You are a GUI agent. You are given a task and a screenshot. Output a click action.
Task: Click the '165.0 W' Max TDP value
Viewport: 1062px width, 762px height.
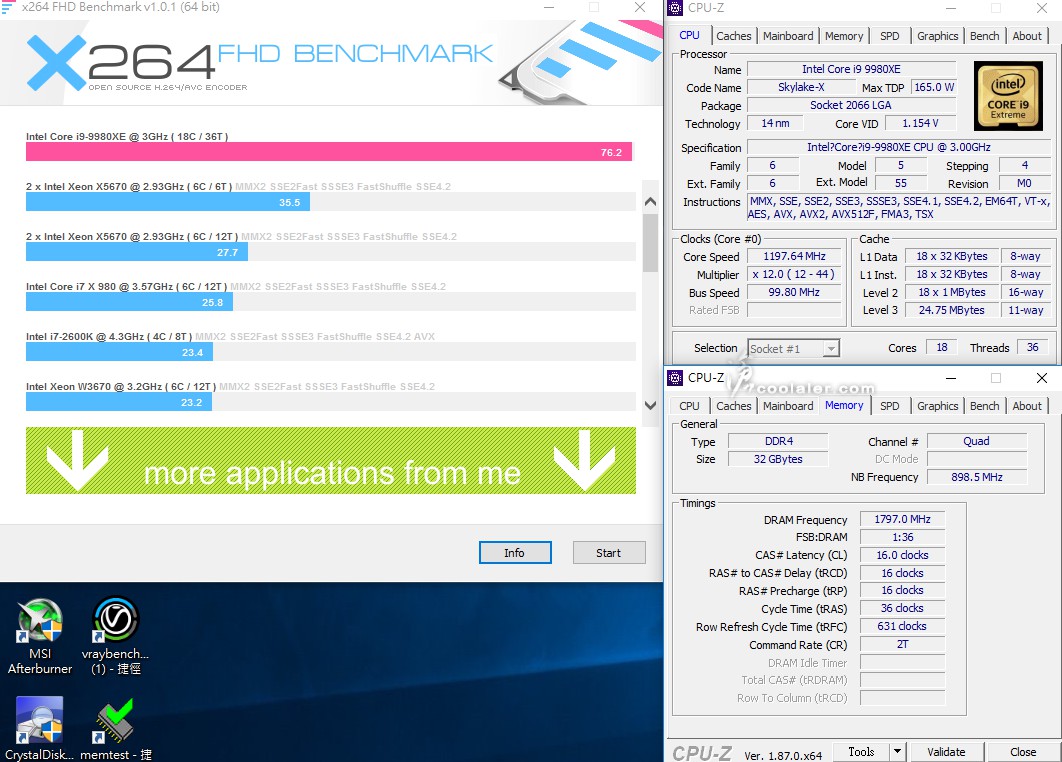[x=934, y=87]
